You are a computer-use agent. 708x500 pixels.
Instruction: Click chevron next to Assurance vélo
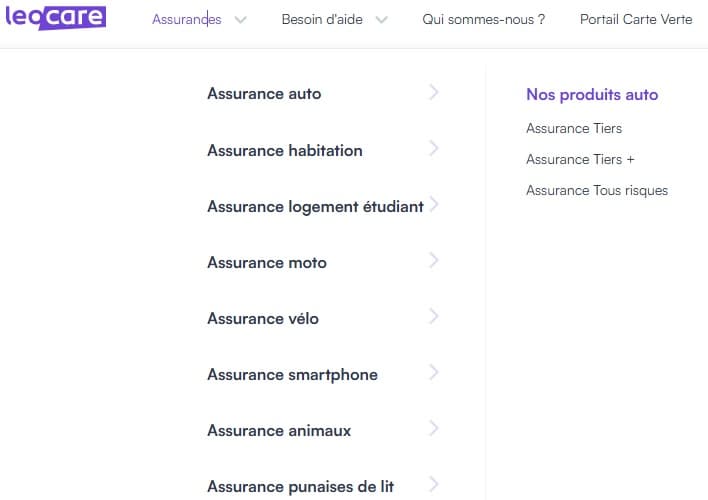coord(434,317)
